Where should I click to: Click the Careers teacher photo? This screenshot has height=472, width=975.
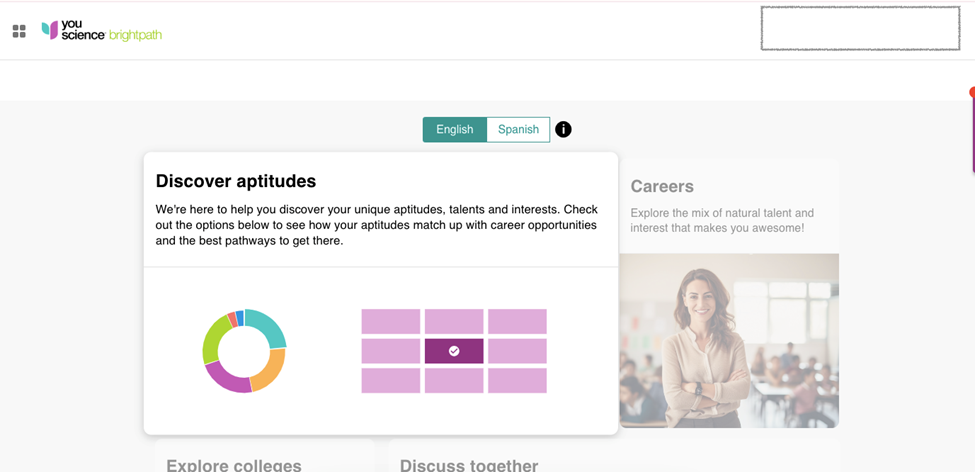tap(729, 340)
